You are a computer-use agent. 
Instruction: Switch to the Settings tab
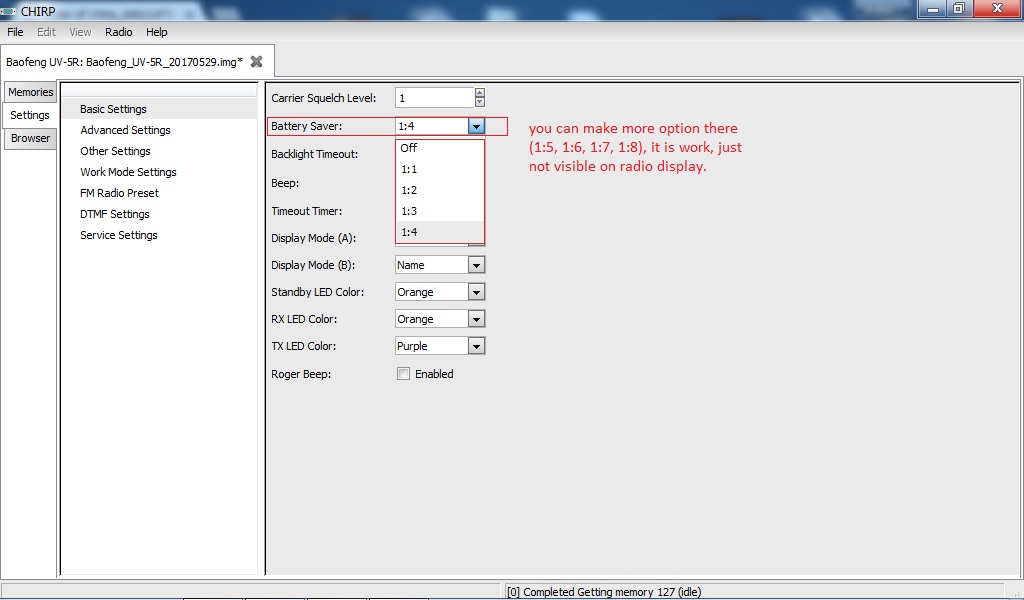29,115
